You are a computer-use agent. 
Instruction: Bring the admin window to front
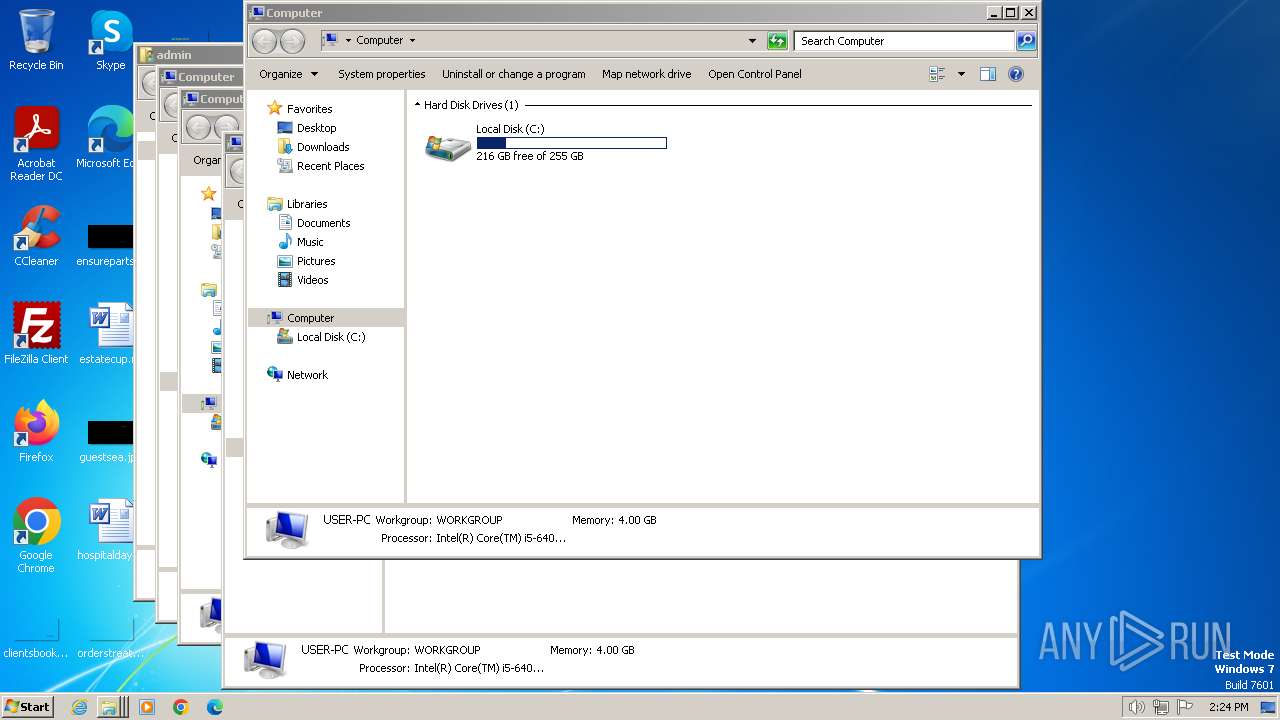click(x=190, y=55)
